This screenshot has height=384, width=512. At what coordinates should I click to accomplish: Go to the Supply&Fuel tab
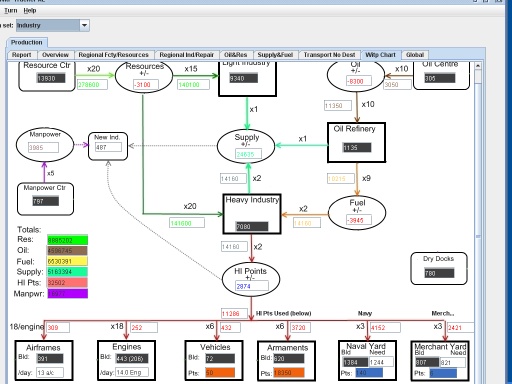tap(275, 55)
